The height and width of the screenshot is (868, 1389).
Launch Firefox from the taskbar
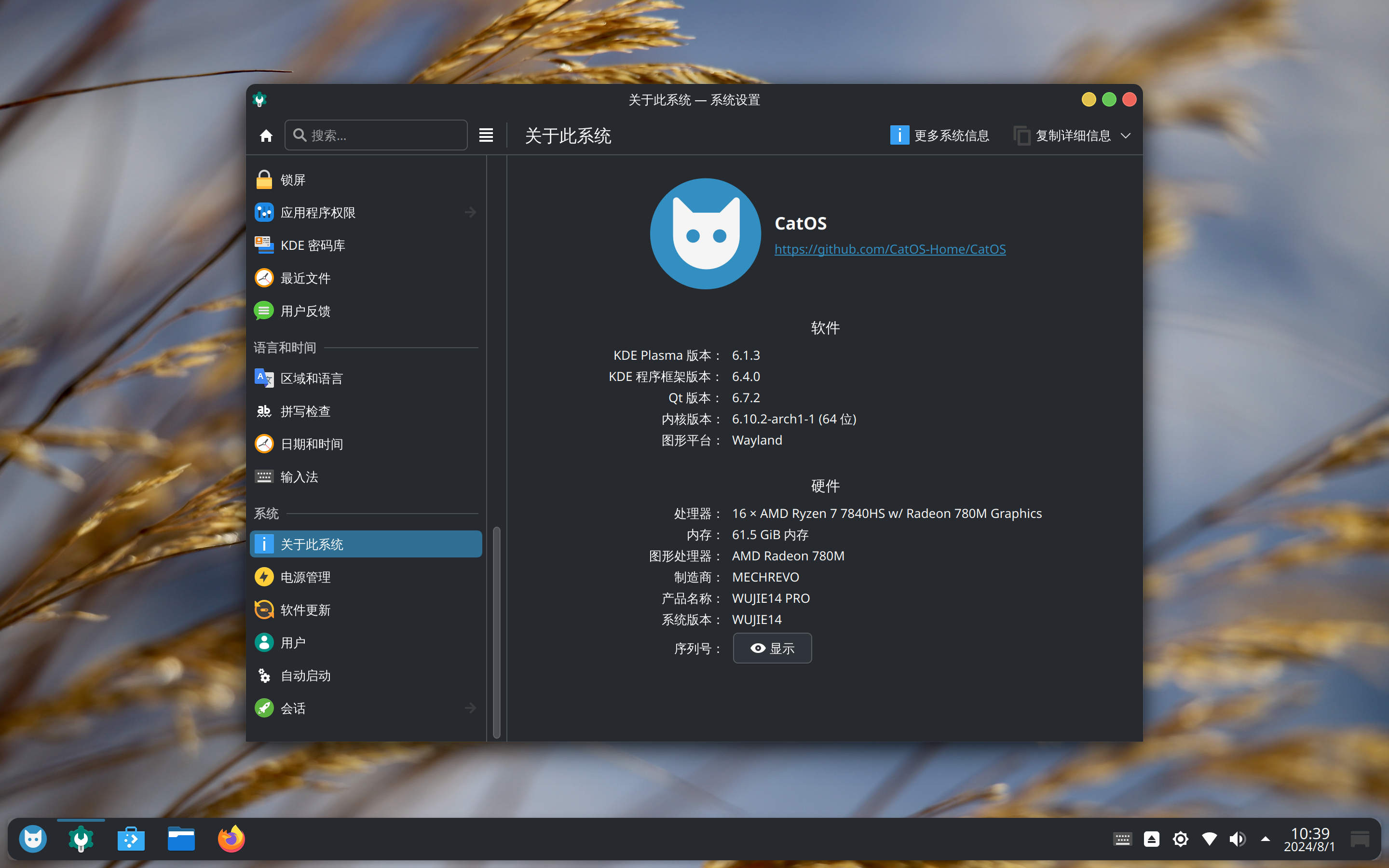[231, 839]
